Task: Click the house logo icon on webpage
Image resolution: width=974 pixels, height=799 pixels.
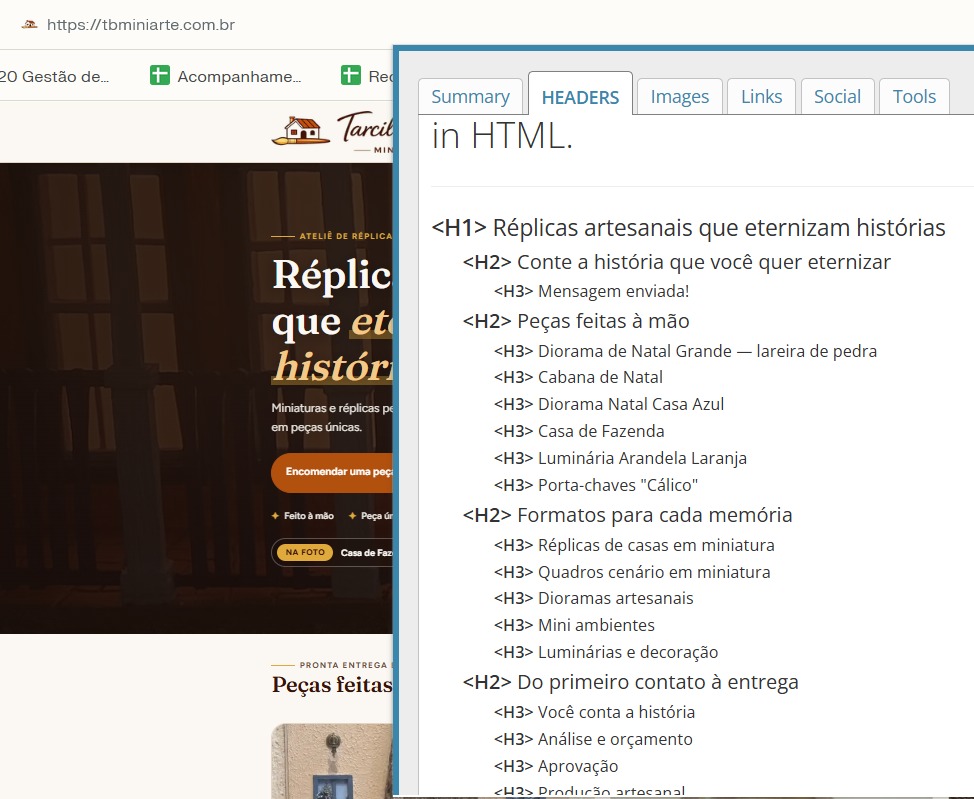Action: pos(301,130)
